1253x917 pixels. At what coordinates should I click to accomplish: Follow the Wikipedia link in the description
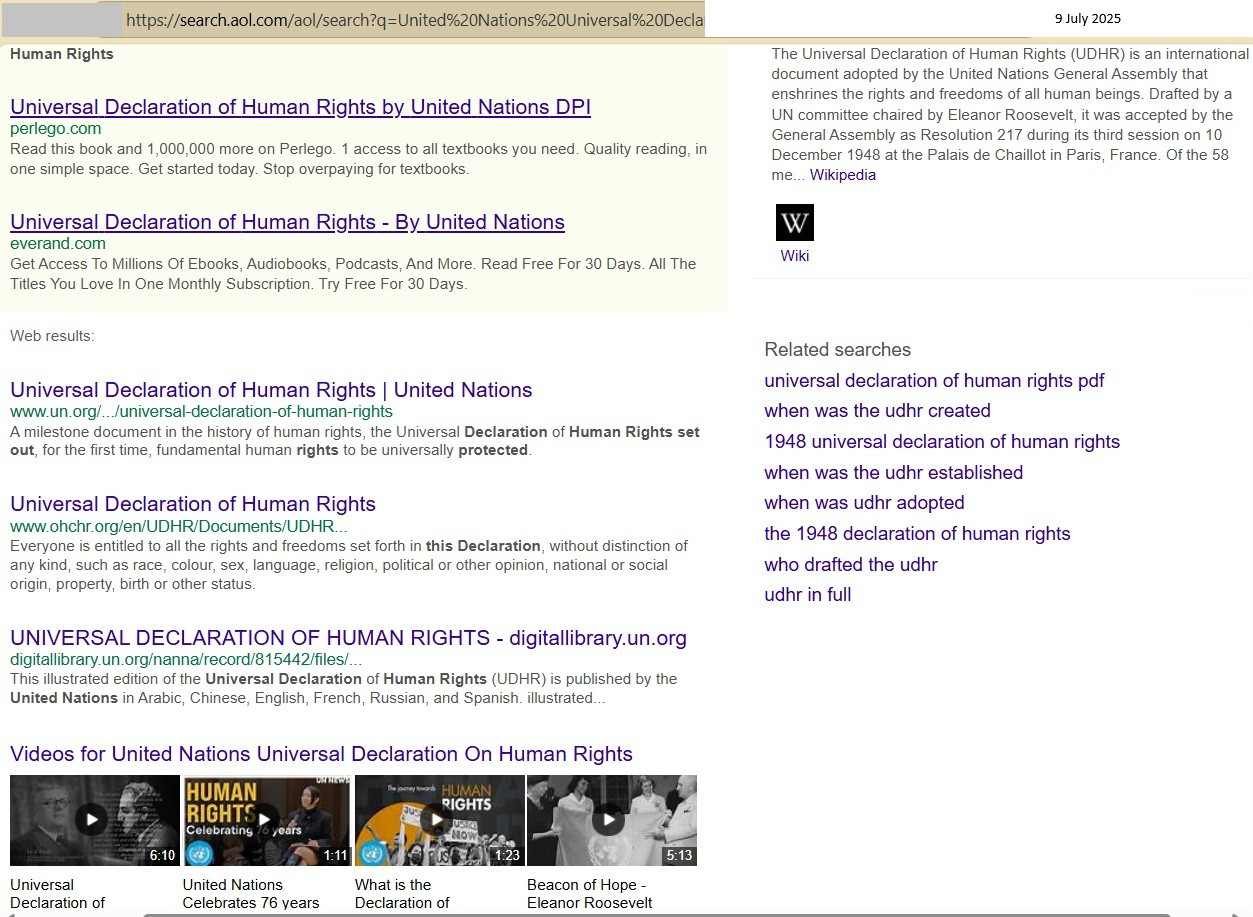click(842, 175)
